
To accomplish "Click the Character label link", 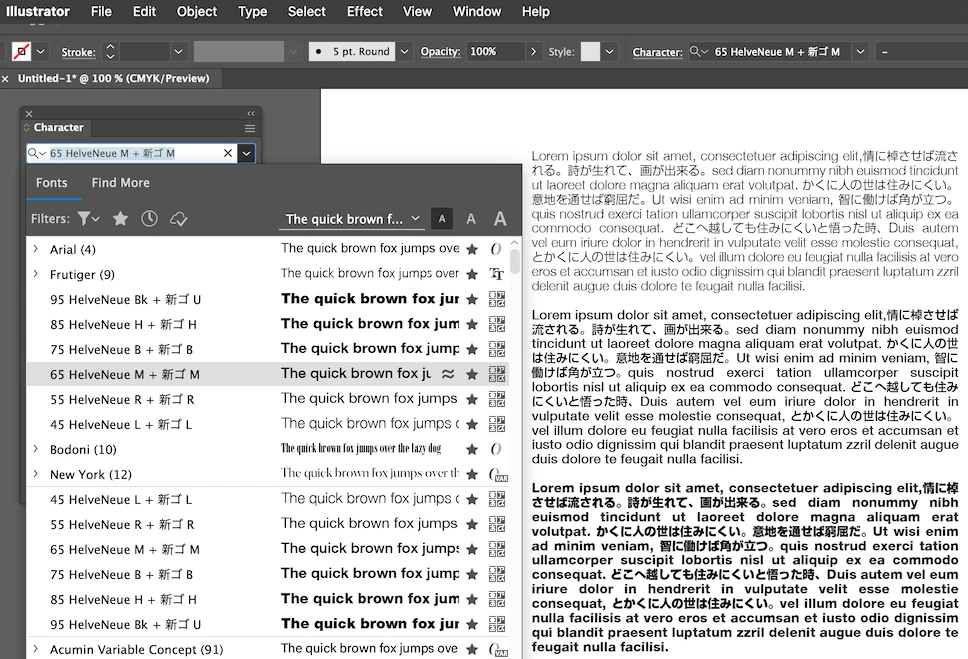I will [x=657, y=52].
